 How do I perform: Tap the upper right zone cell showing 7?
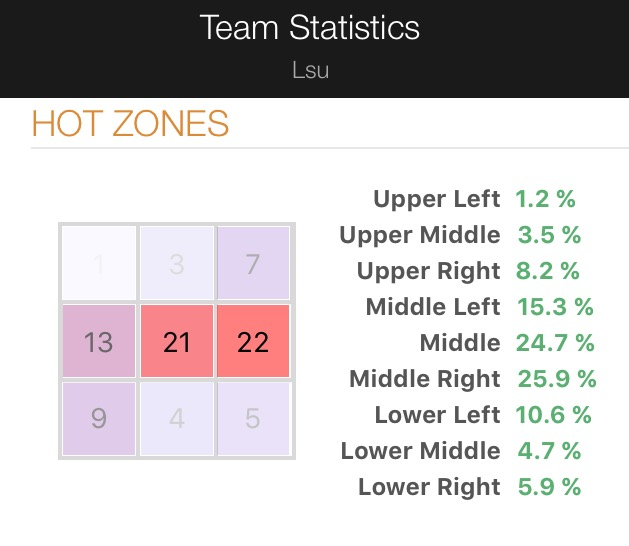(253, 264)
